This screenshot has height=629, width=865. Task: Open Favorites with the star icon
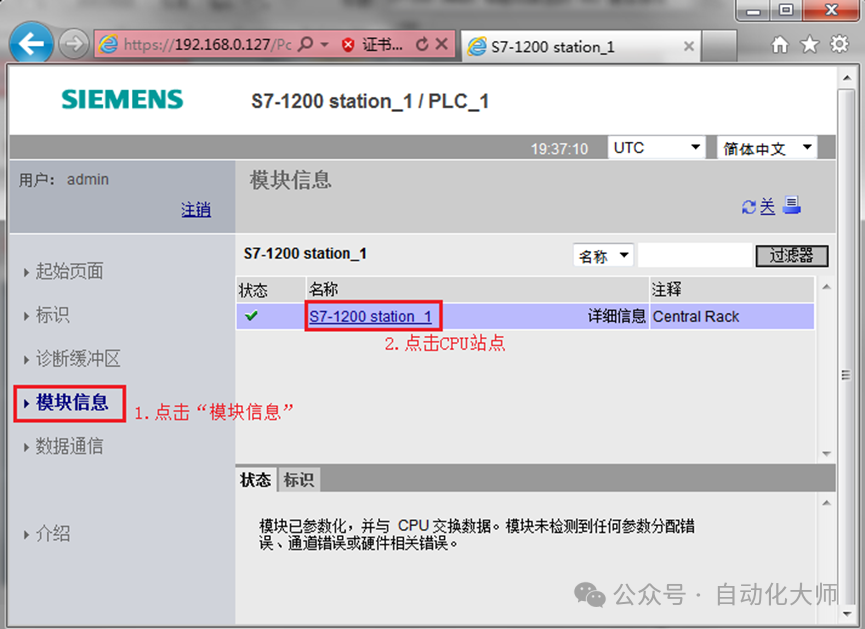809,44
